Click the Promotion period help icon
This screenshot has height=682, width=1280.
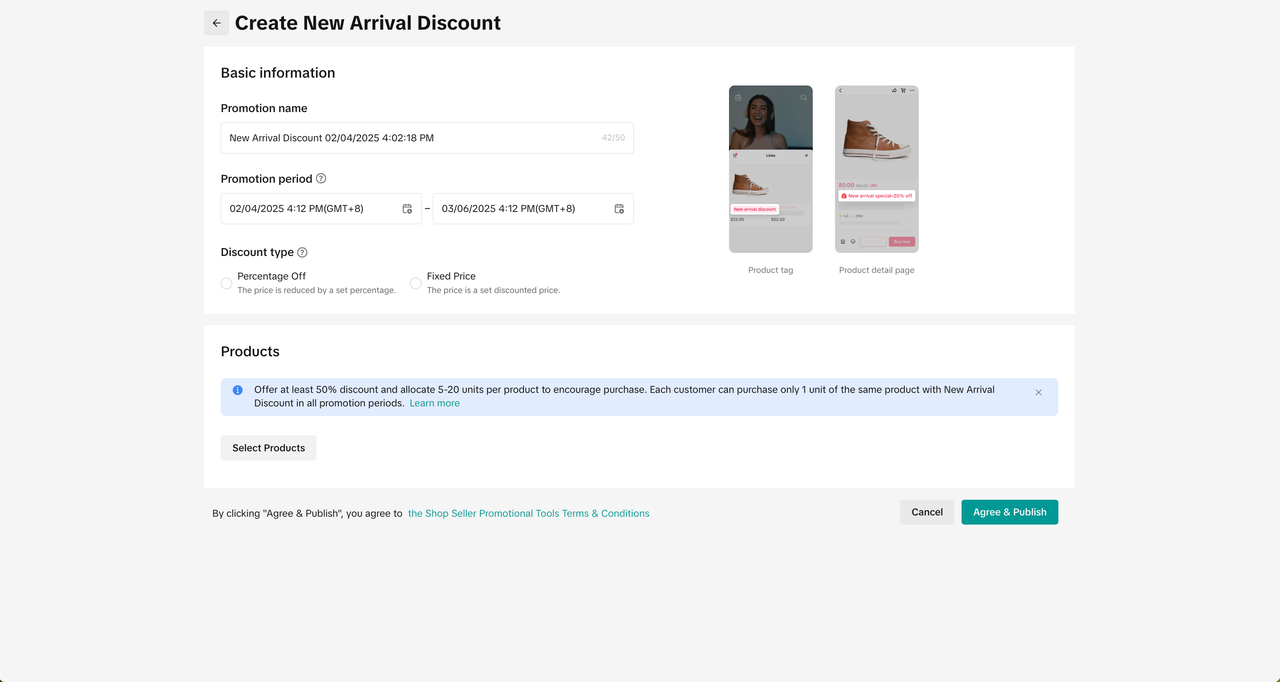(320, 178)
